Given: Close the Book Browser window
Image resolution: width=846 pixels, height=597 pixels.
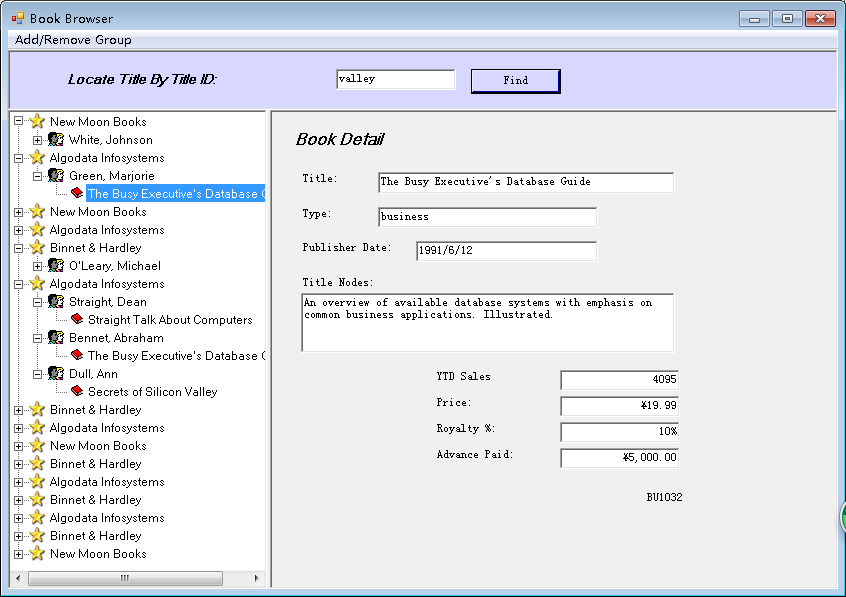Looking at the screenshot, I should tap(820, 19).
